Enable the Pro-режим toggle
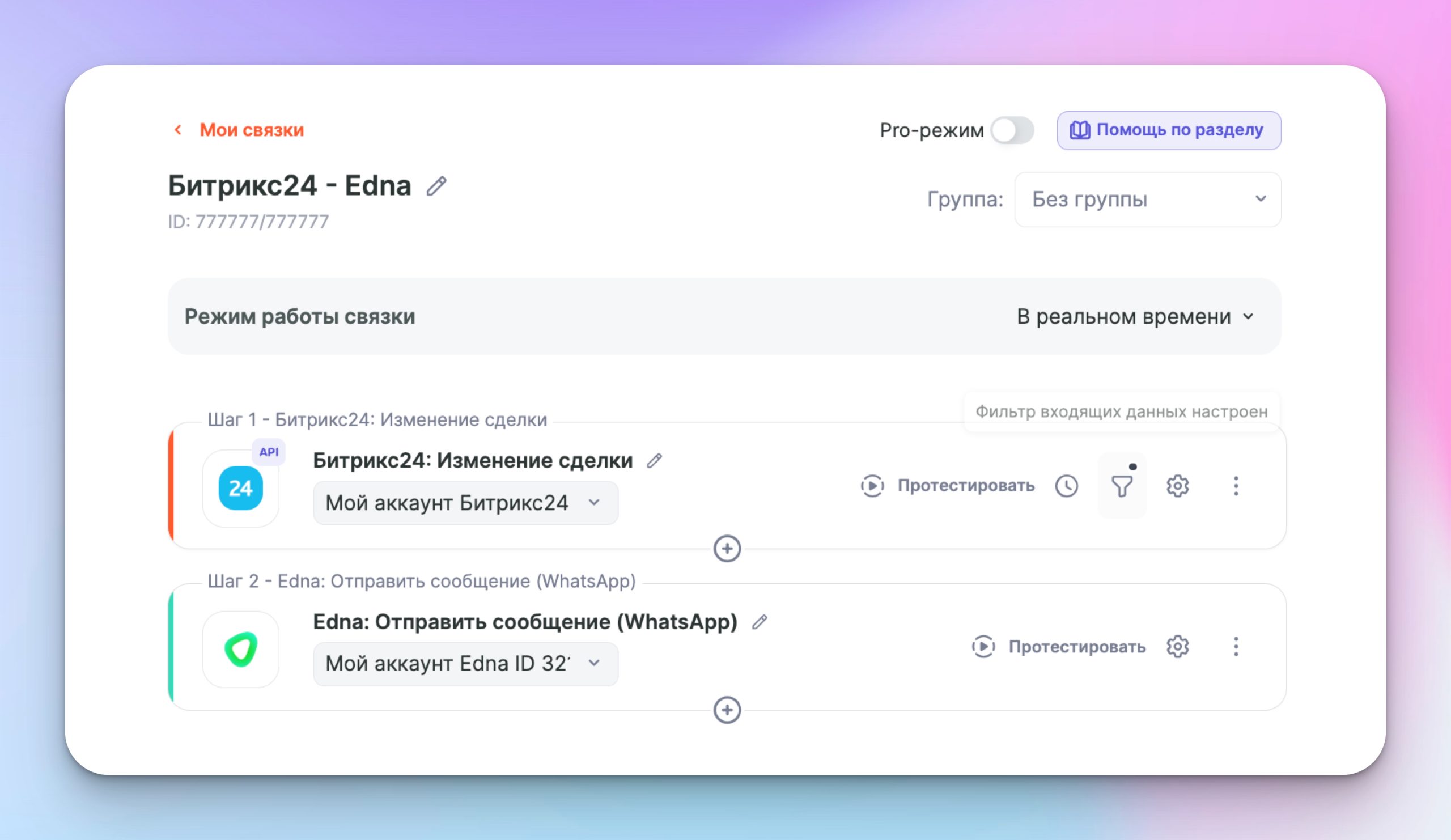This screenshot has width=1451, height=840. click(1012, 131)
